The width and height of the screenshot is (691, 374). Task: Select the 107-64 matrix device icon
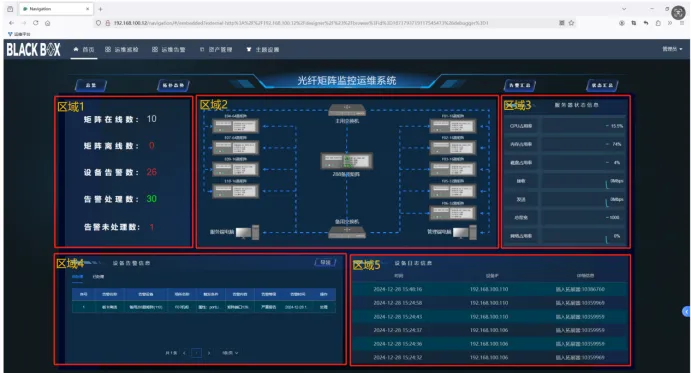pyautogui.click(x=235, y=148)
